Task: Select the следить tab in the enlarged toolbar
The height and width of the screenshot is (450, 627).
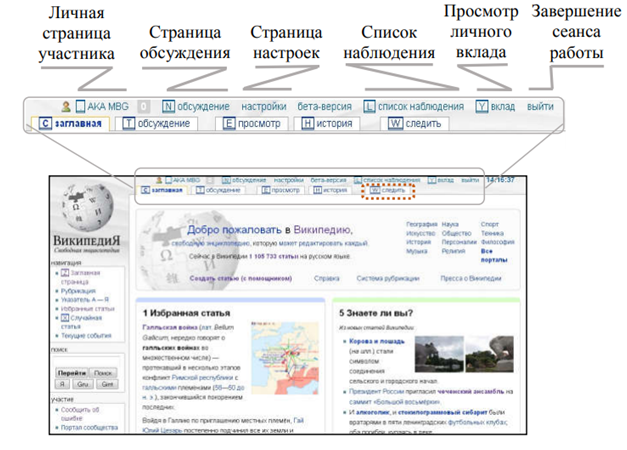Action: pyautogui.click(x=415, y=123)
